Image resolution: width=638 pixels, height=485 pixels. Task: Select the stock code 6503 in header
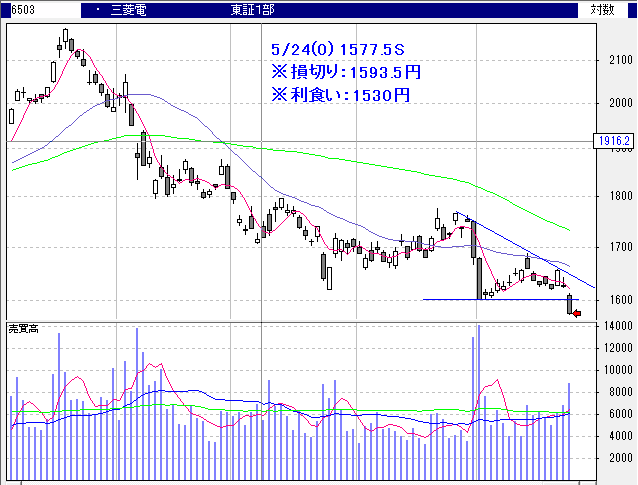[x=22, y=9]
